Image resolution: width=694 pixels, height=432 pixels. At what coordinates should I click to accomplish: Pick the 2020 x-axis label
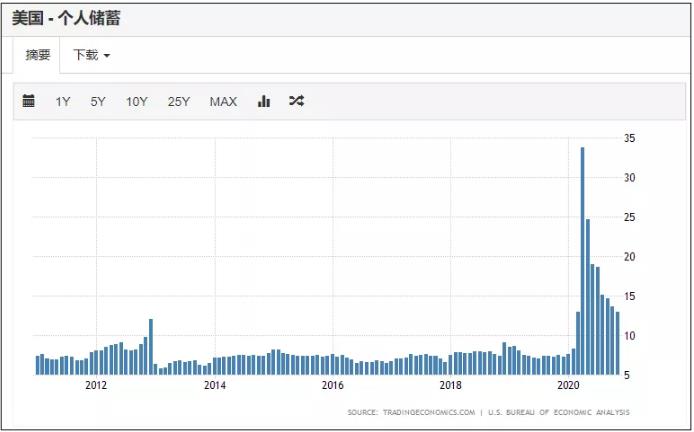click(568, 385)
